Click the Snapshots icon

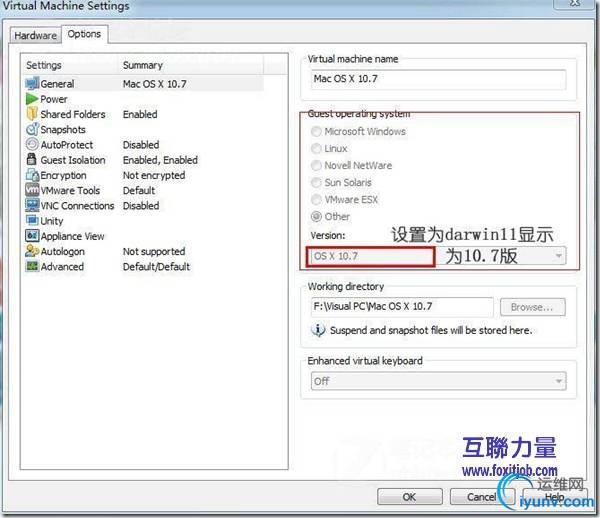coord(32,129)
